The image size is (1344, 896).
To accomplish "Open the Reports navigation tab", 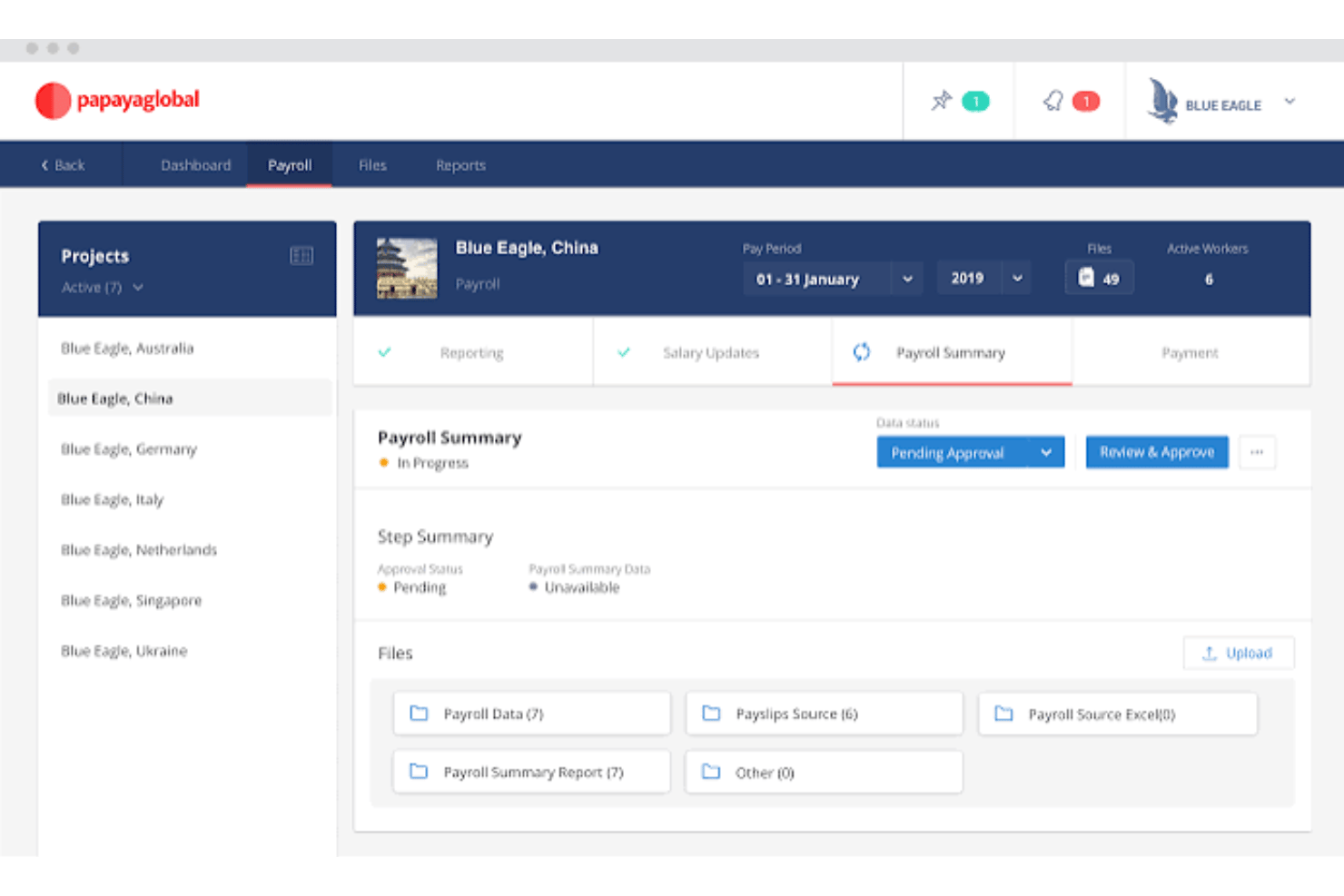I will pyautogui.click(x=460, y=165).
